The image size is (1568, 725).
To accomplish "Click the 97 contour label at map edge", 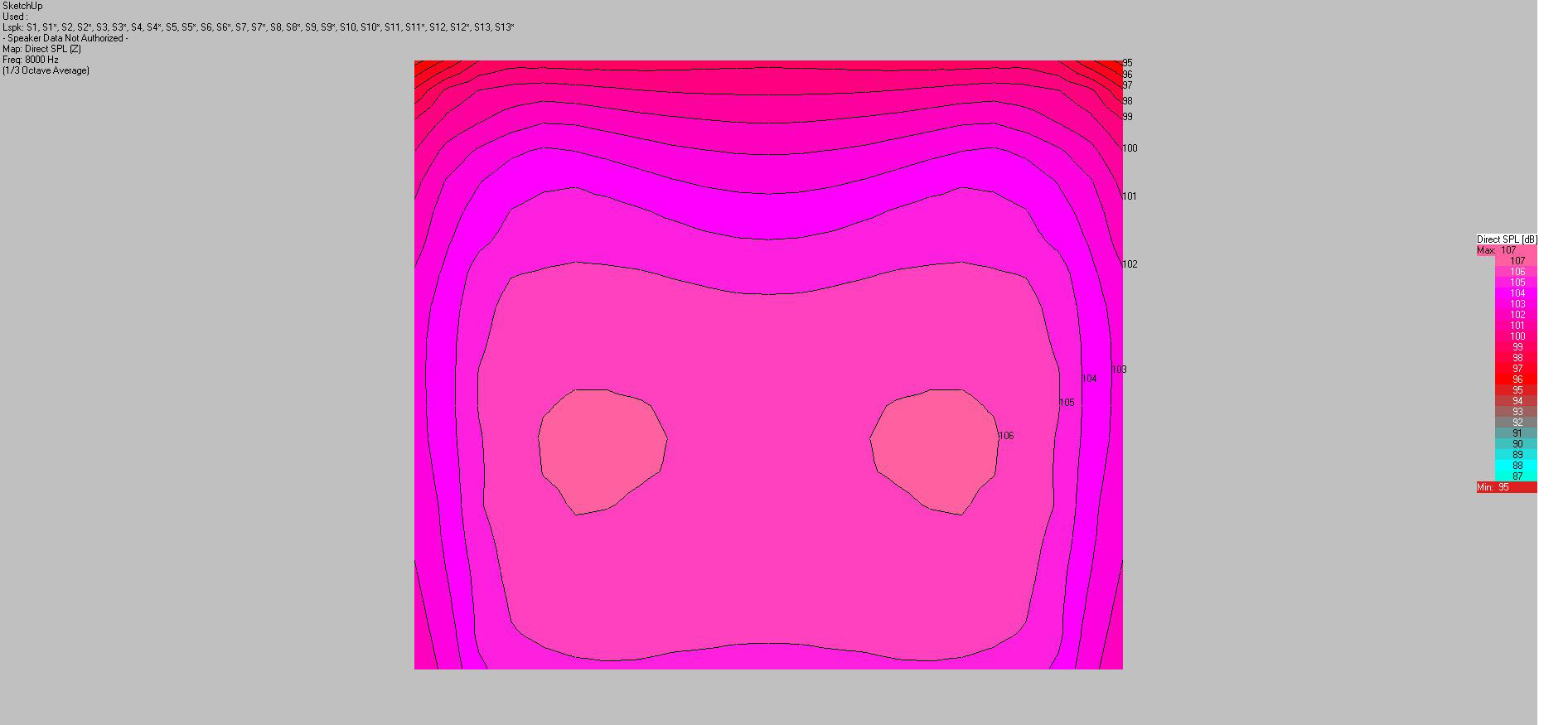I will [1127, 85].
